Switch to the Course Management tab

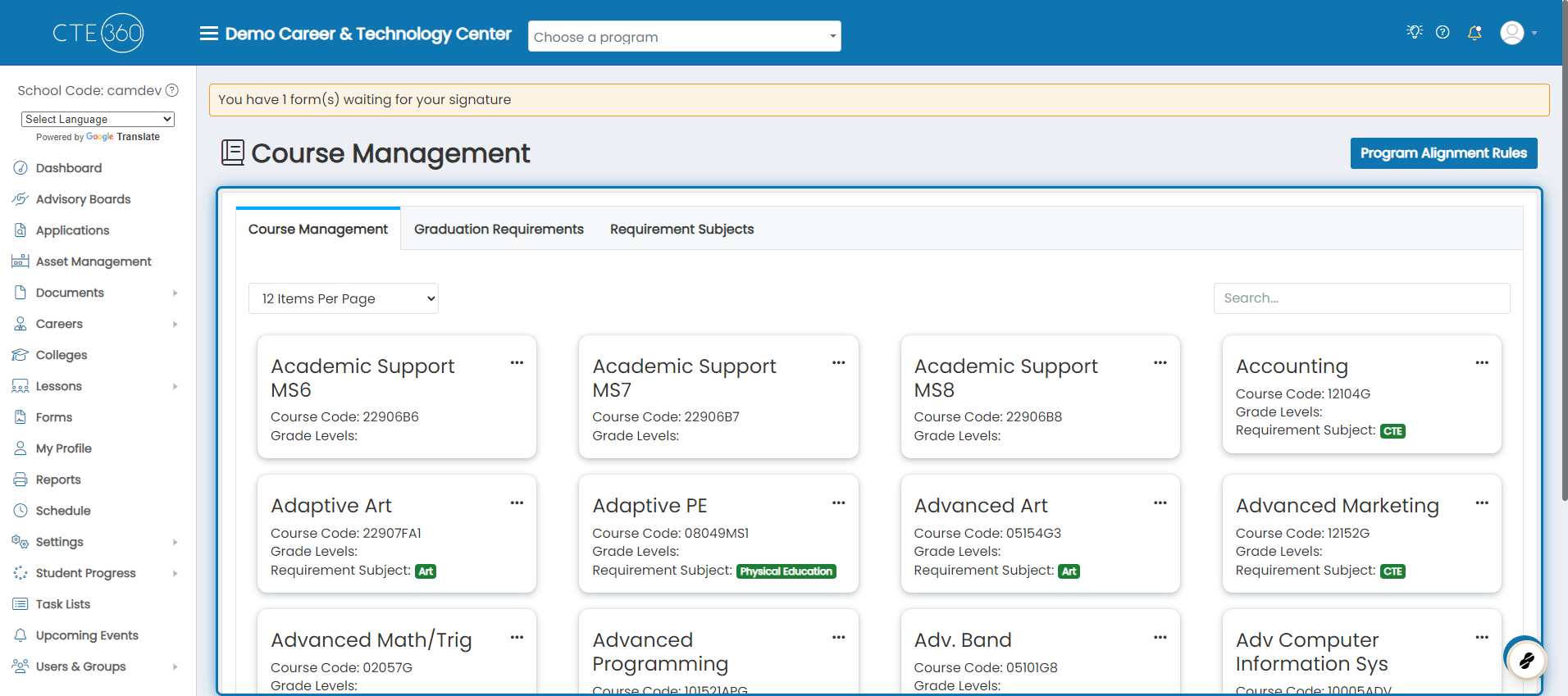(318, 229)
